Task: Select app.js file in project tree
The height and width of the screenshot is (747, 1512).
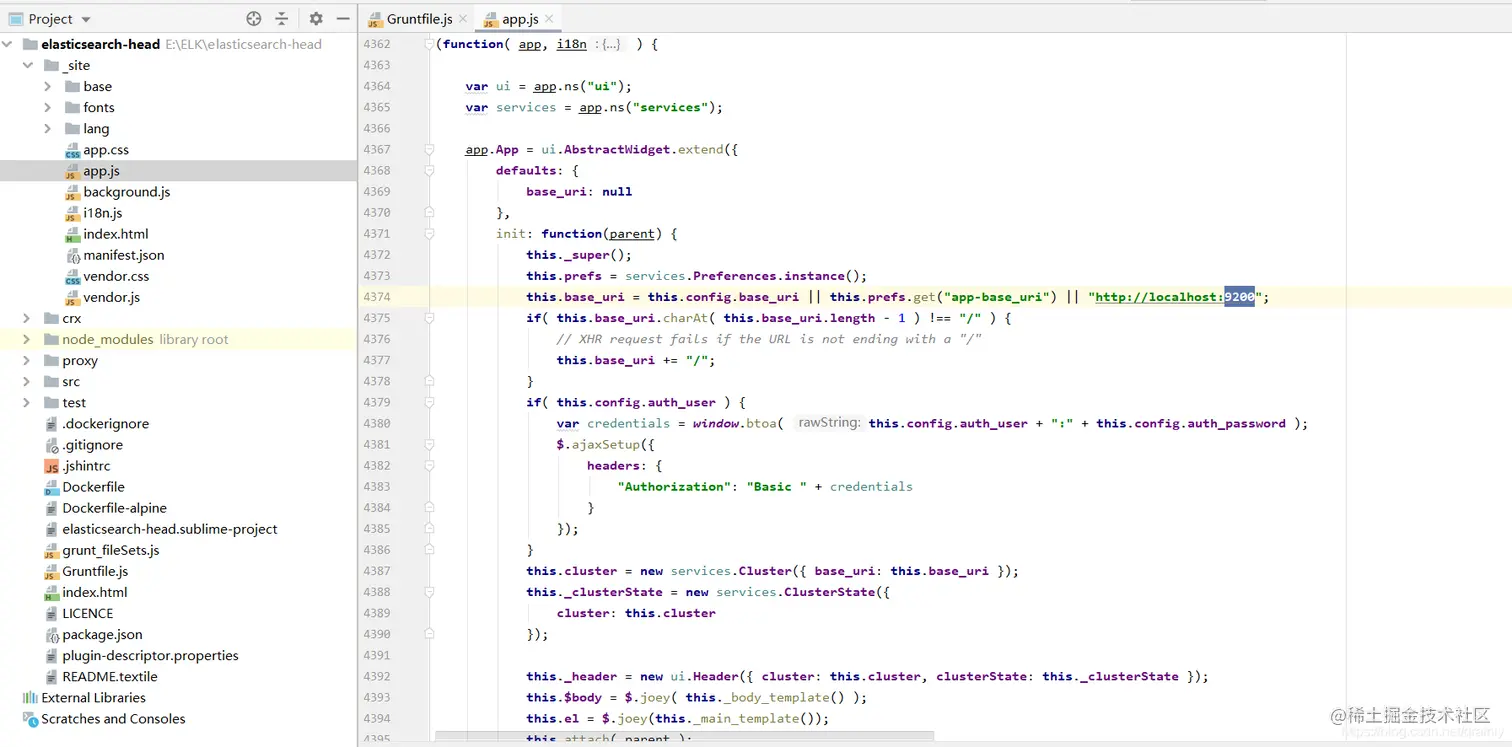Action: [x=101, y=171]
